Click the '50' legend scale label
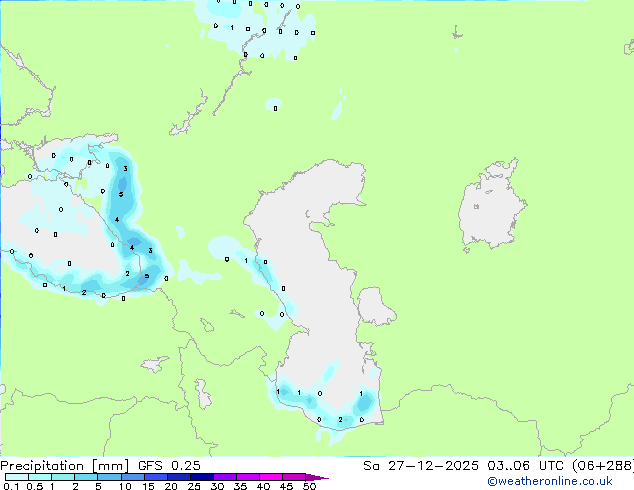This screenshot has height=490, width=634. [310, 486]
